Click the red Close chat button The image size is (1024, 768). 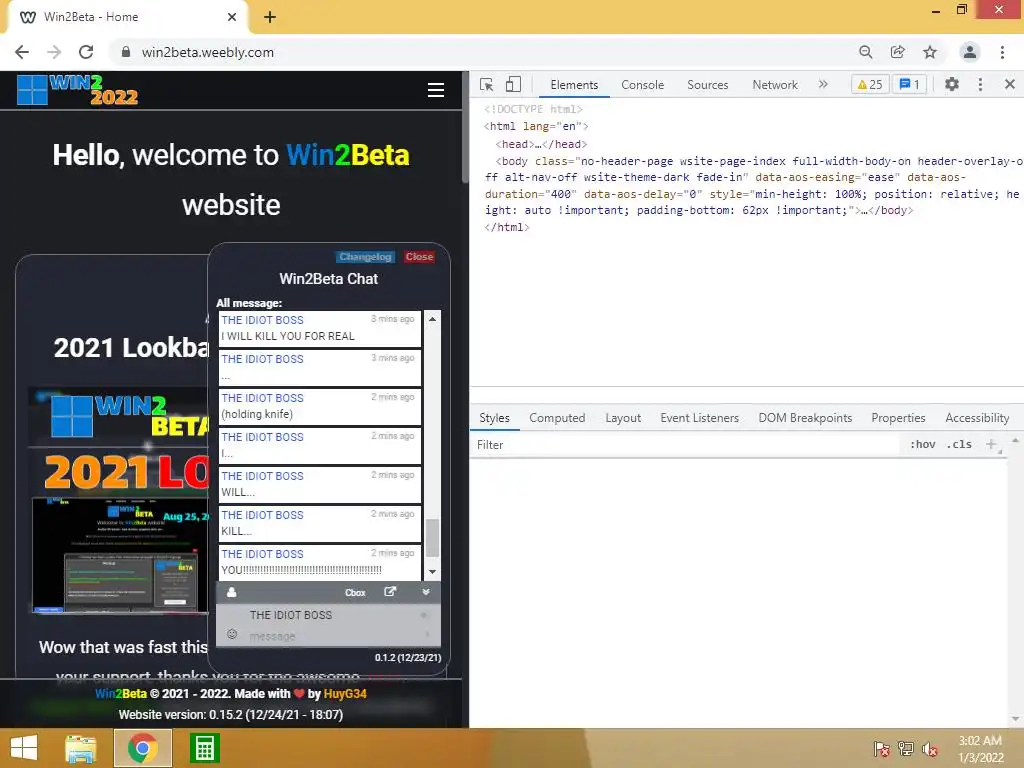coord(419,257)
